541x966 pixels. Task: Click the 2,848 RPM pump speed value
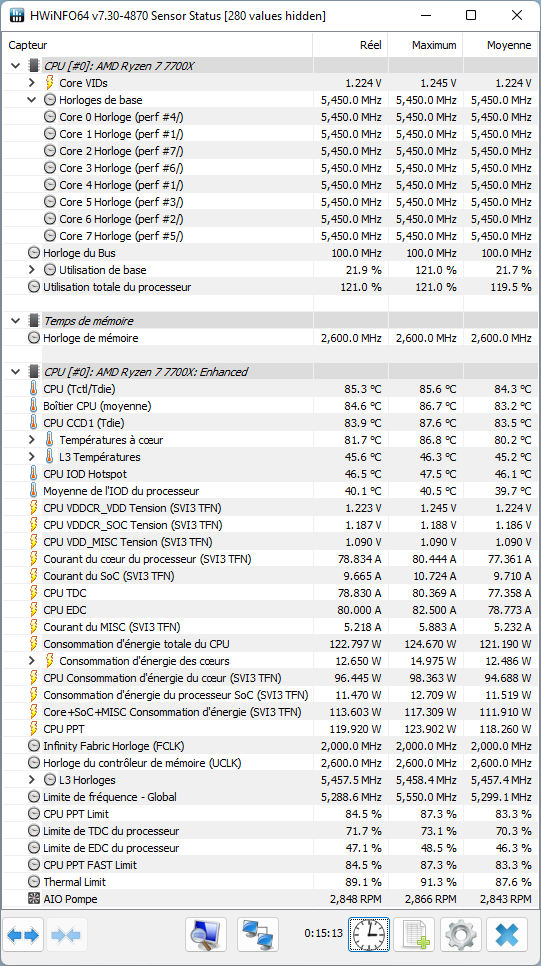click(x=357, y=899)
